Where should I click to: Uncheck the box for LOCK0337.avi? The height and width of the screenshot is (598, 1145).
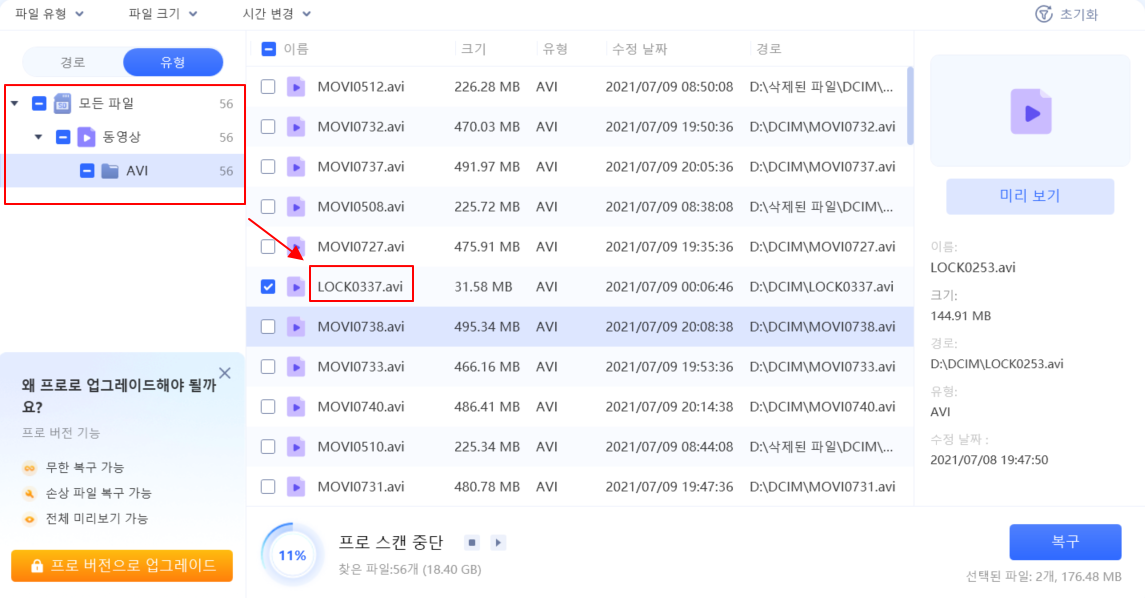pyautogui.click(x=268, y=287)
